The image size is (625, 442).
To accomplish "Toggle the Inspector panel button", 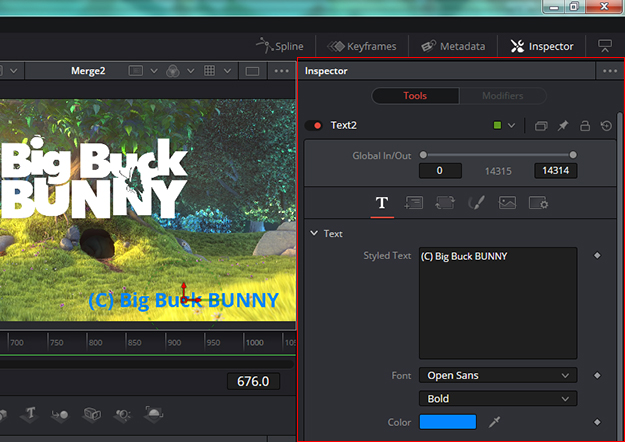I will 542,46.
